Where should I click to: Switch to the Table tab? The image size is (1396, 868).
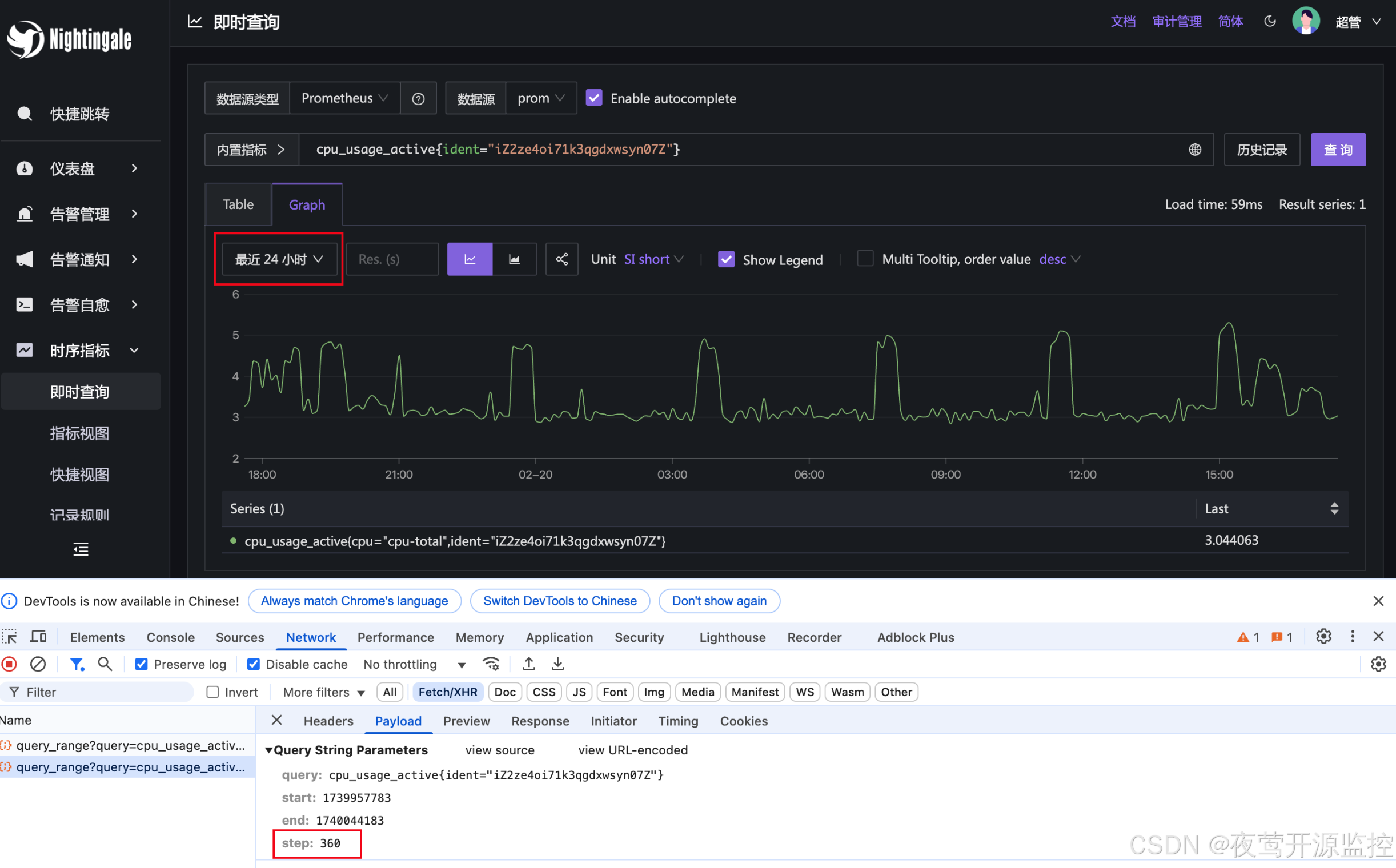[238, 205]
